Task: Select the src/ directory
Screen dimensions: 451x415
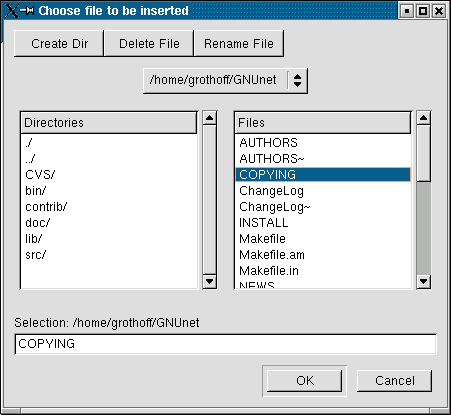Action: click(x=109, y=255)
